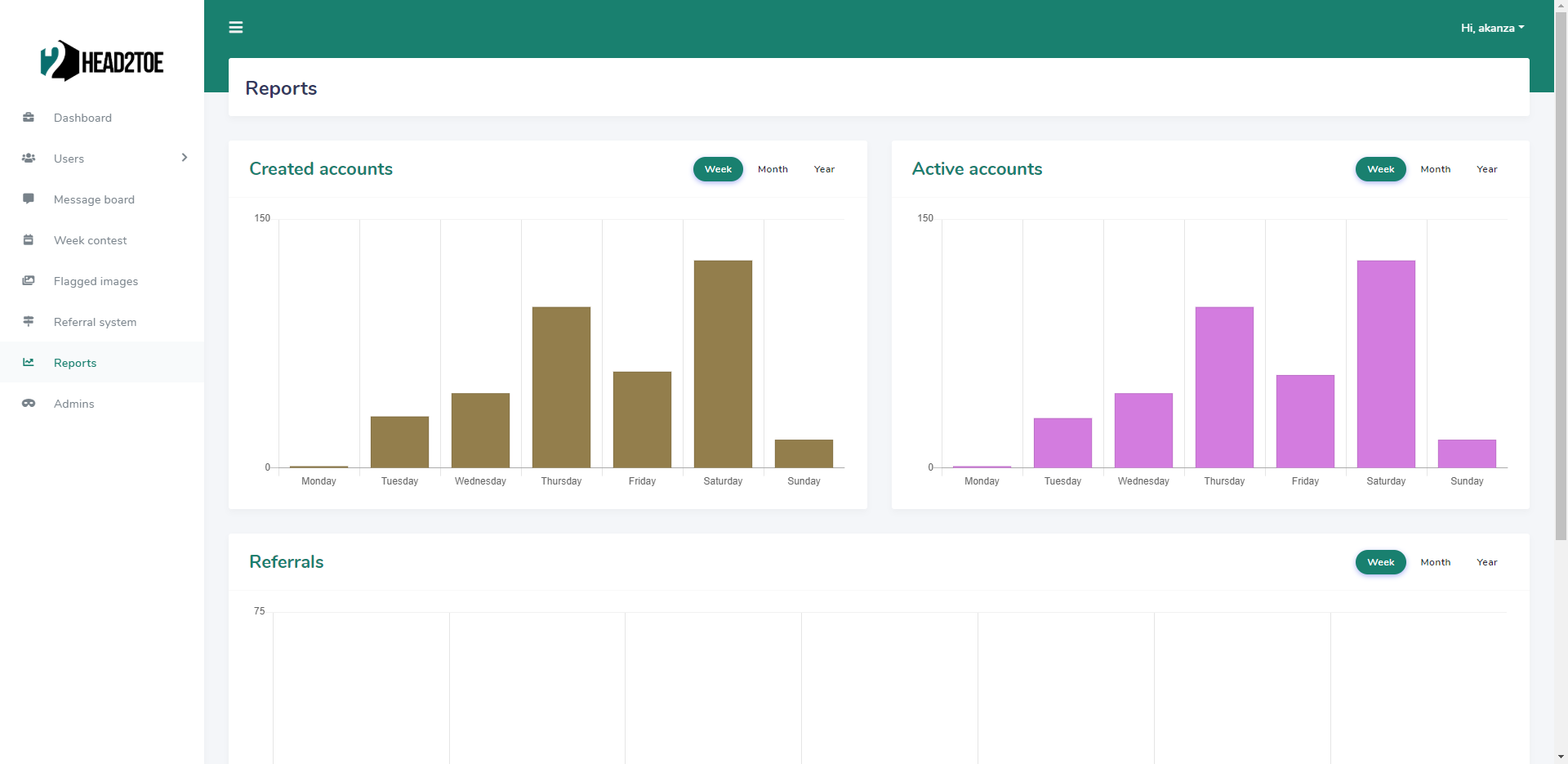
Task: Expand the Users submenu chevron
Action: (185, 158)
